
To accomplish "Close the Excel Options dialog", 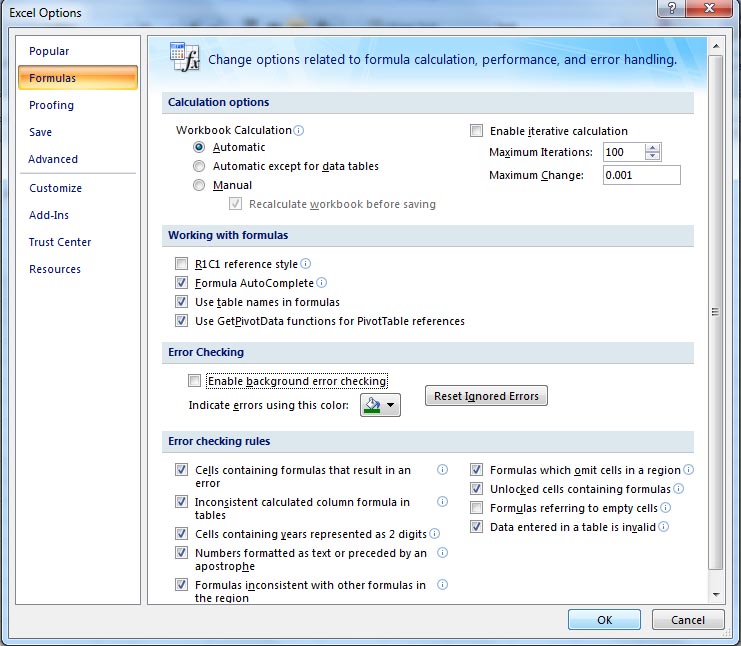I will 709,8.
